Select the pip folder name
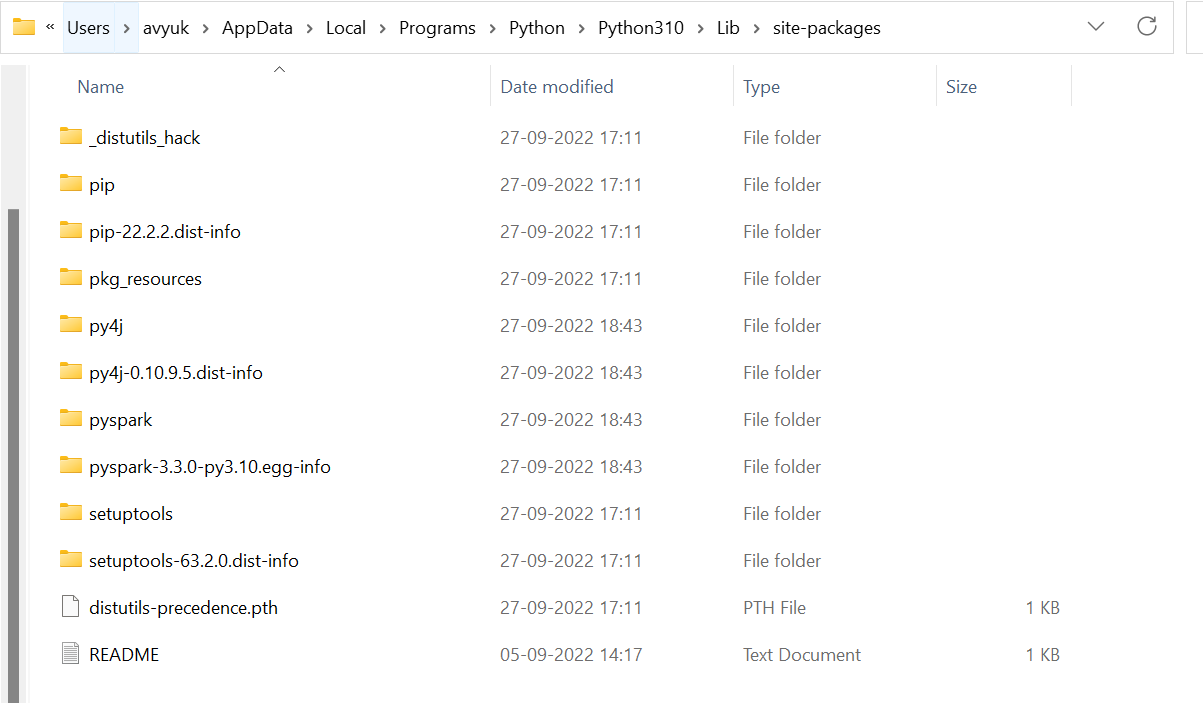The width and height of the screenshot is (1203, 703). (101, 184)
